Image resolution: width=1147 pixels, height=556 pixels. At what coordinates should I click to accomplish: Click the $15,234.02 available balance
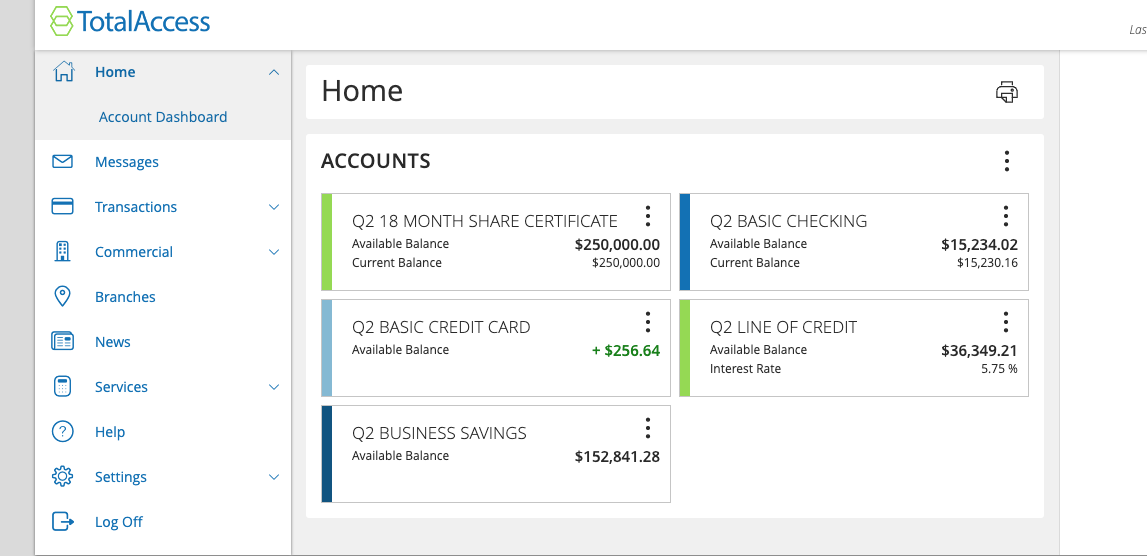click(x=979, y=245)
